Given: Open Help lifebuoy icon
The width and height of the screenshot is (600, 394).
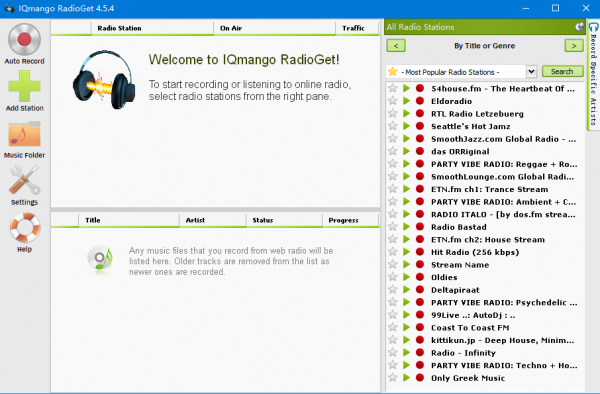Looking at the screenshot, I should (x=24, y=227).
